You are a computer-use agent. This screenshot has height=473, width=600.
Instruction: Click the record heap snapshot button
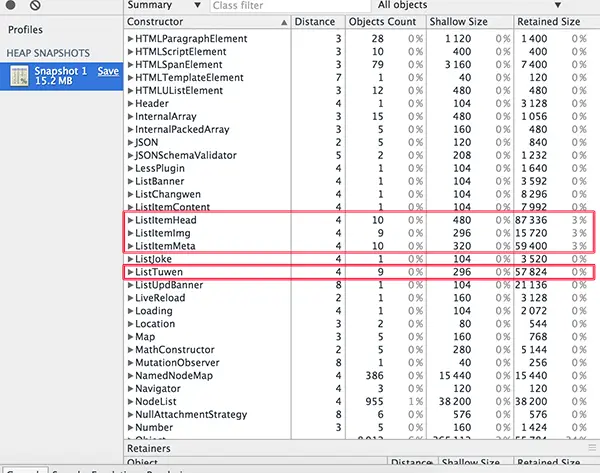(10, 5)
